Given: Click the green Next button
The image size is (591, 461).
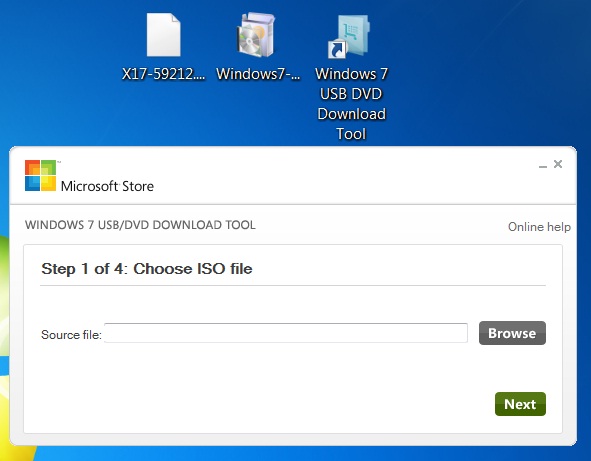Looking at the screenshot, I should pyautogui.click(x=520, y=404).
